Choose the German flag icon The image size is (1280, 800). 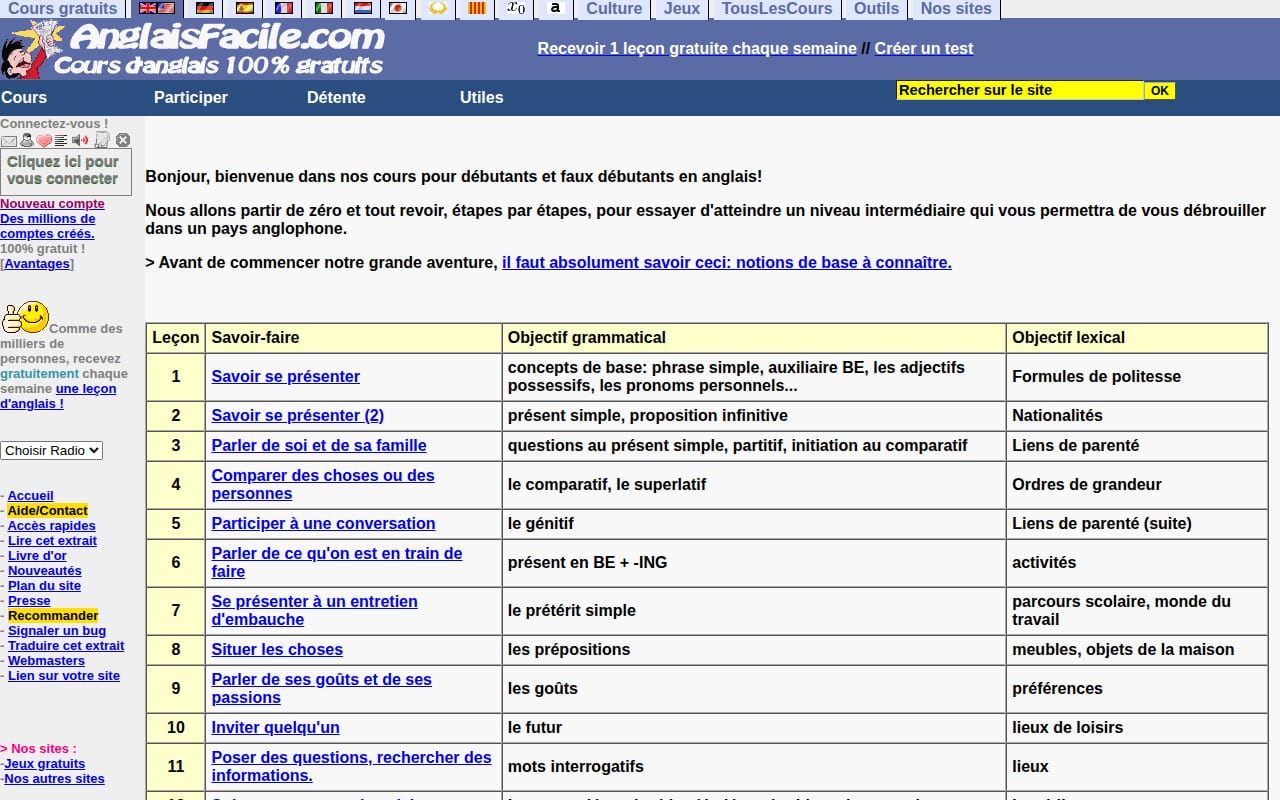204,8
